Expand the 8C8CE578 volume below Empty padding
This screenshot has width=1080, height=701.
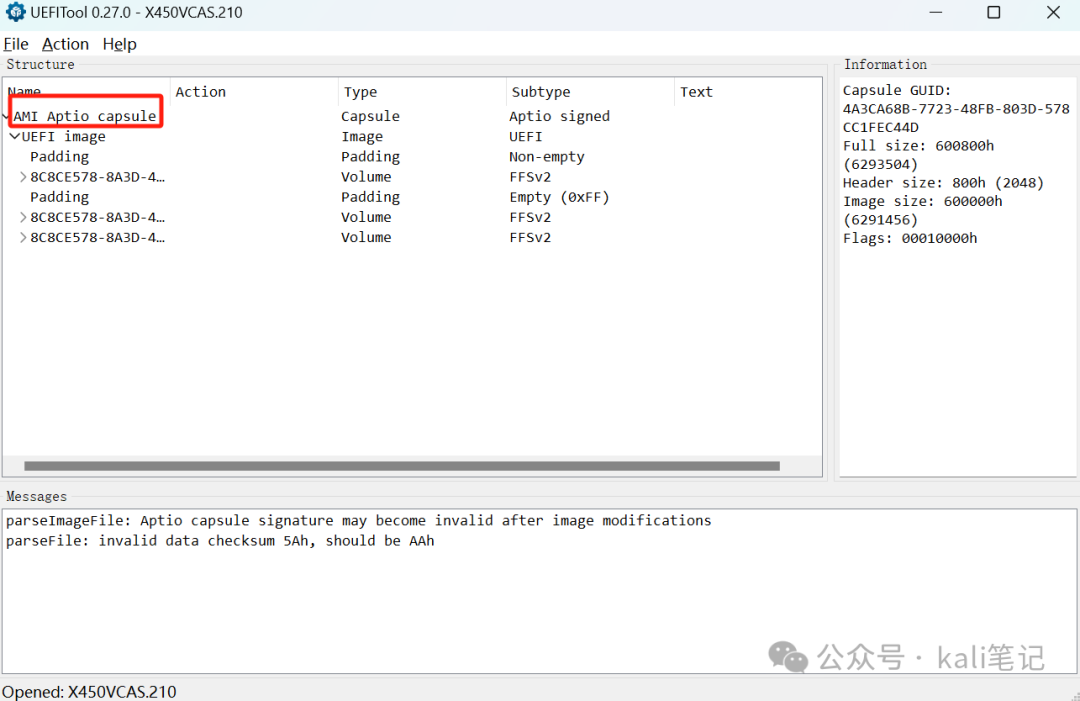tap(23, 217)
